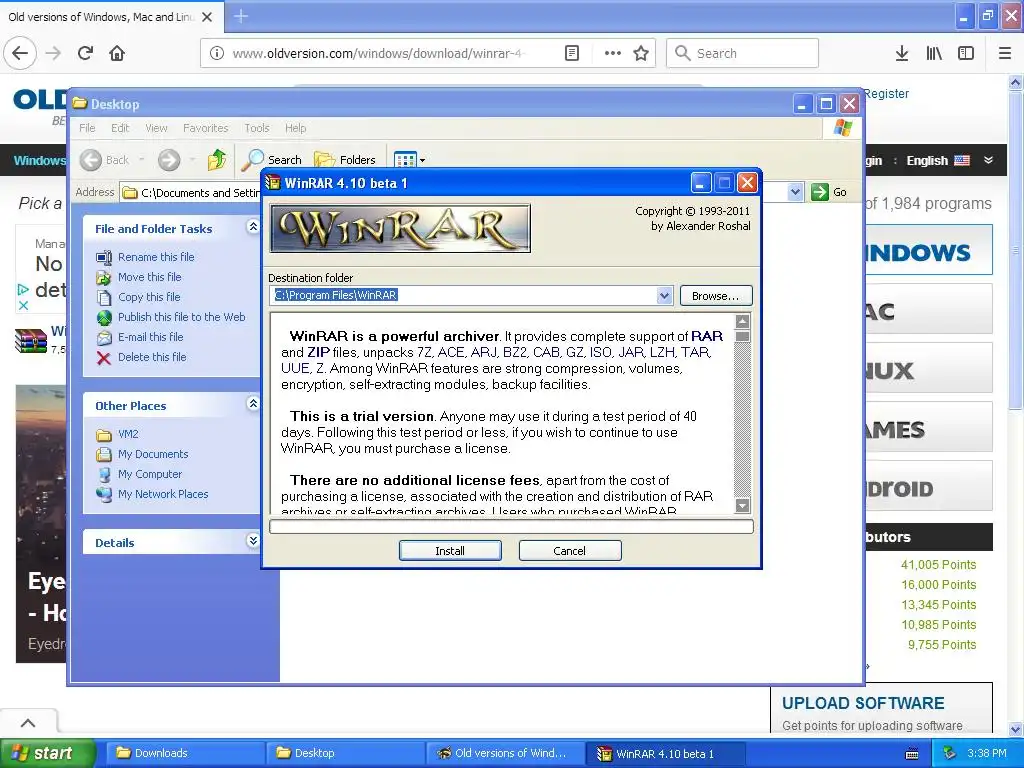The image size is (1024, 768).
Task: Close the Old versions of Windows tab
Action: (207, 17)
